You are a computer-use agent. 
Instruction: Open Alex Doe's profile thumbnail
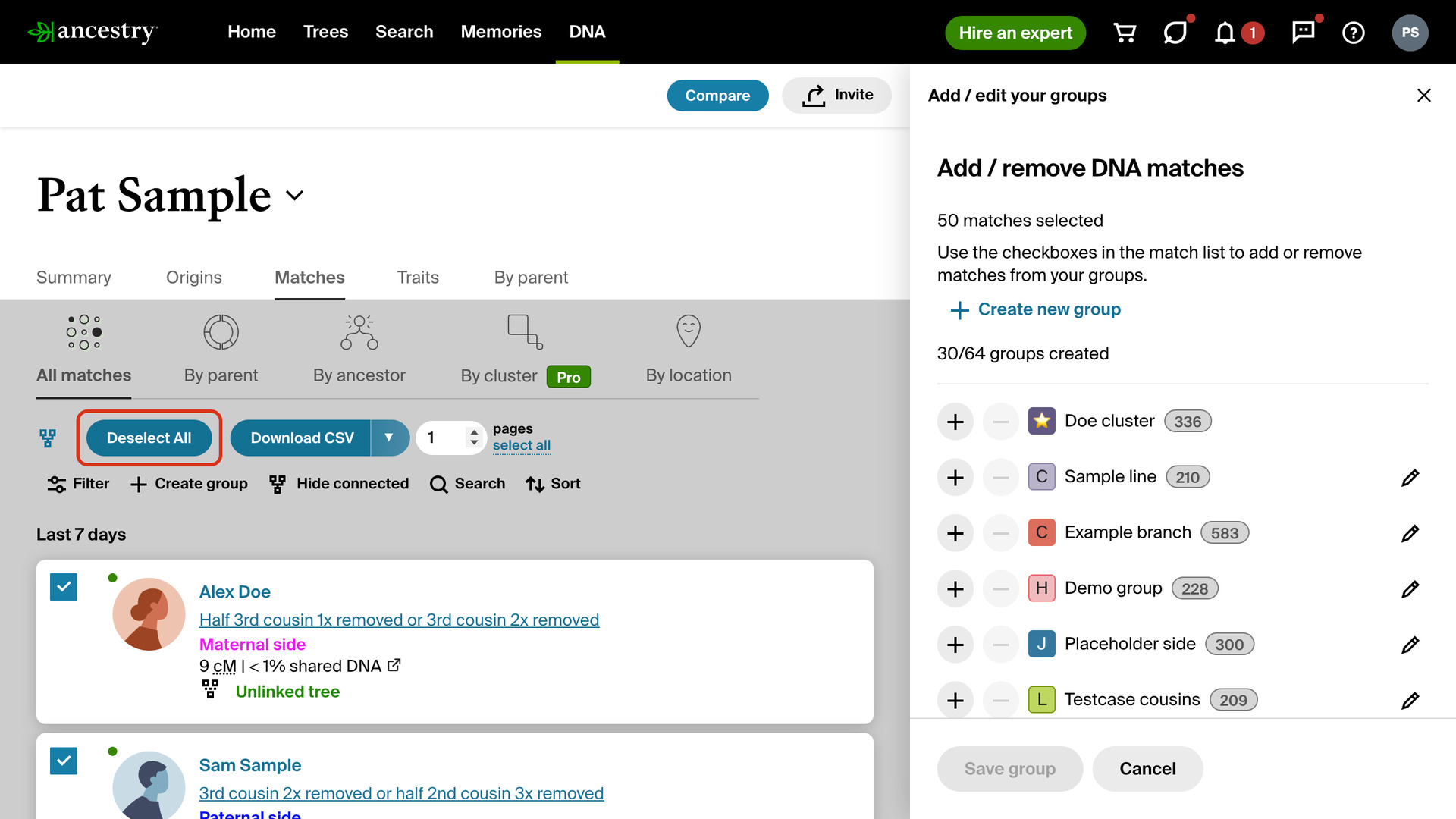point(149,614)
